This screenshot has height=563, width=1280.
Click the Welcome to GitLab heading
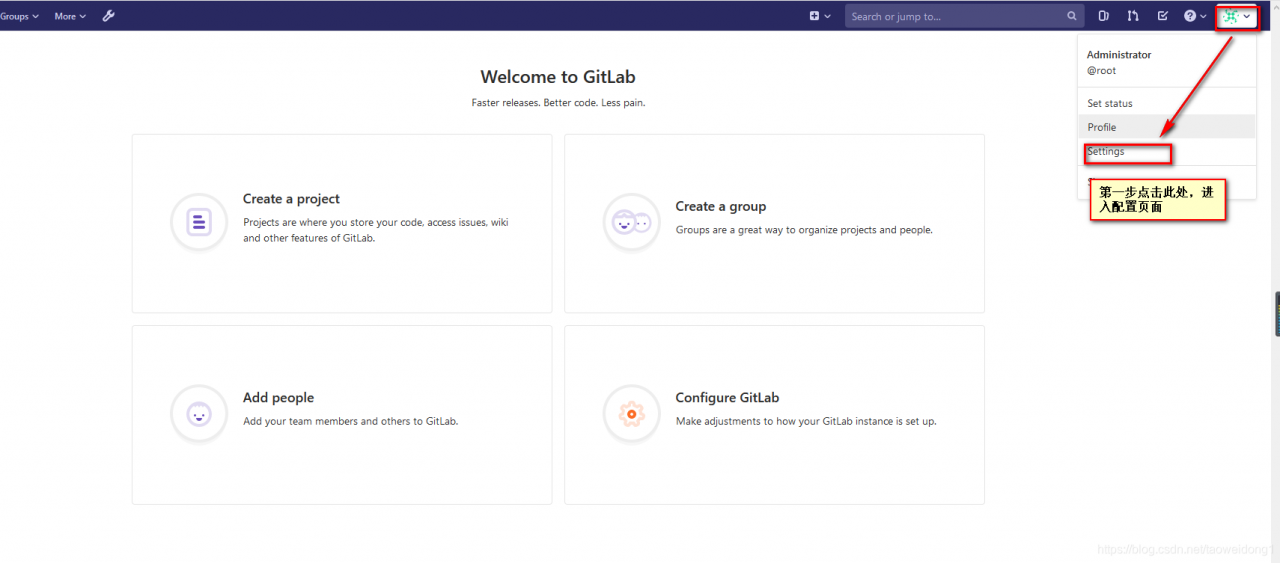point(558,77)
